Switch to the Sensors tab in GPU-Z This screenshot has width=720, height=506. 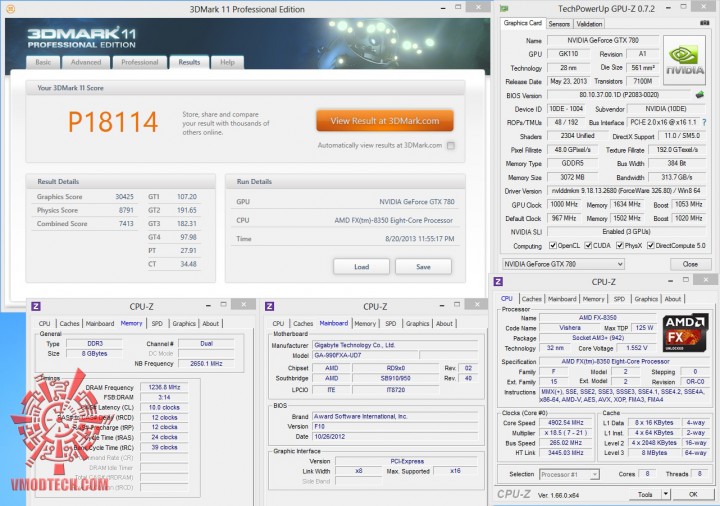(x=559, y=24)
